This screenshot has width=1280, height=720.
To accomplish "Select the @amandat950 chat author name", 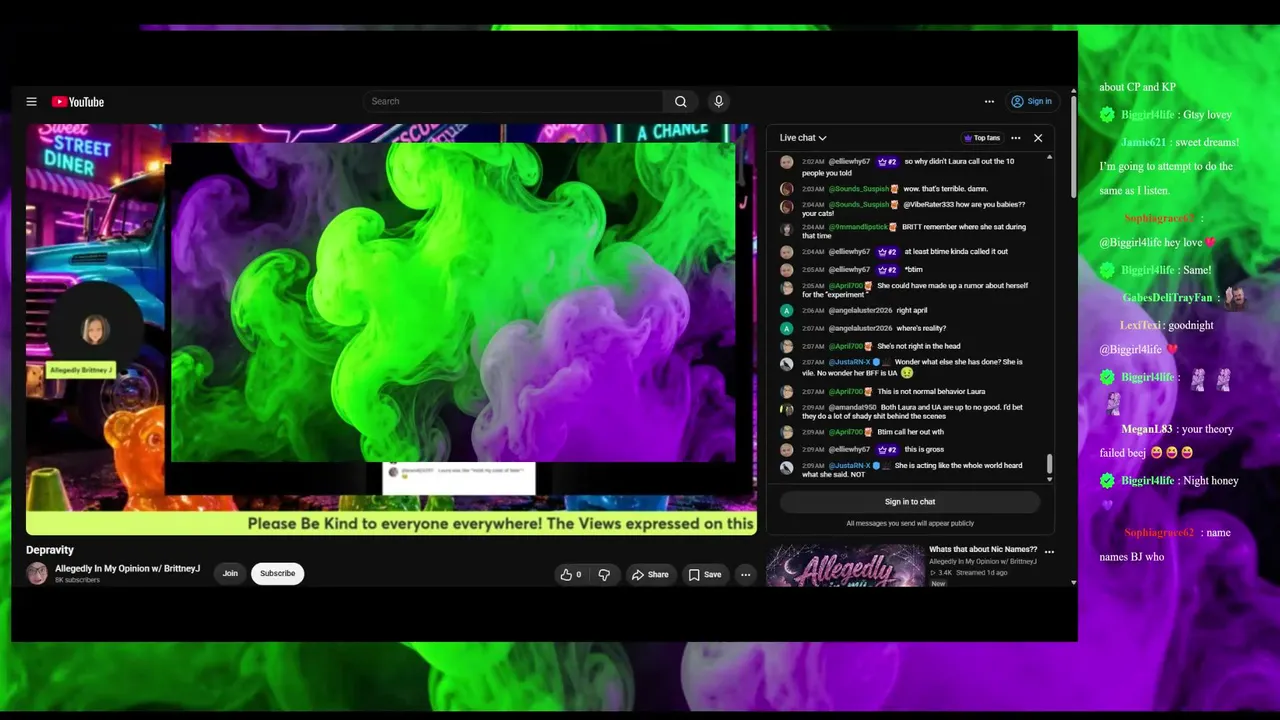I will coord(852,408).
